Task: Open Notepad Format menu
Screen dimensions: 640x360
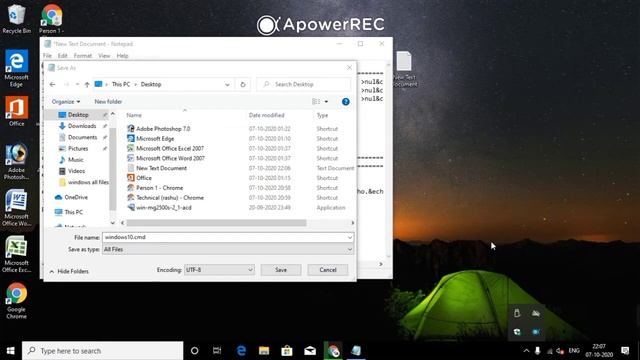Action: point(83,56)
